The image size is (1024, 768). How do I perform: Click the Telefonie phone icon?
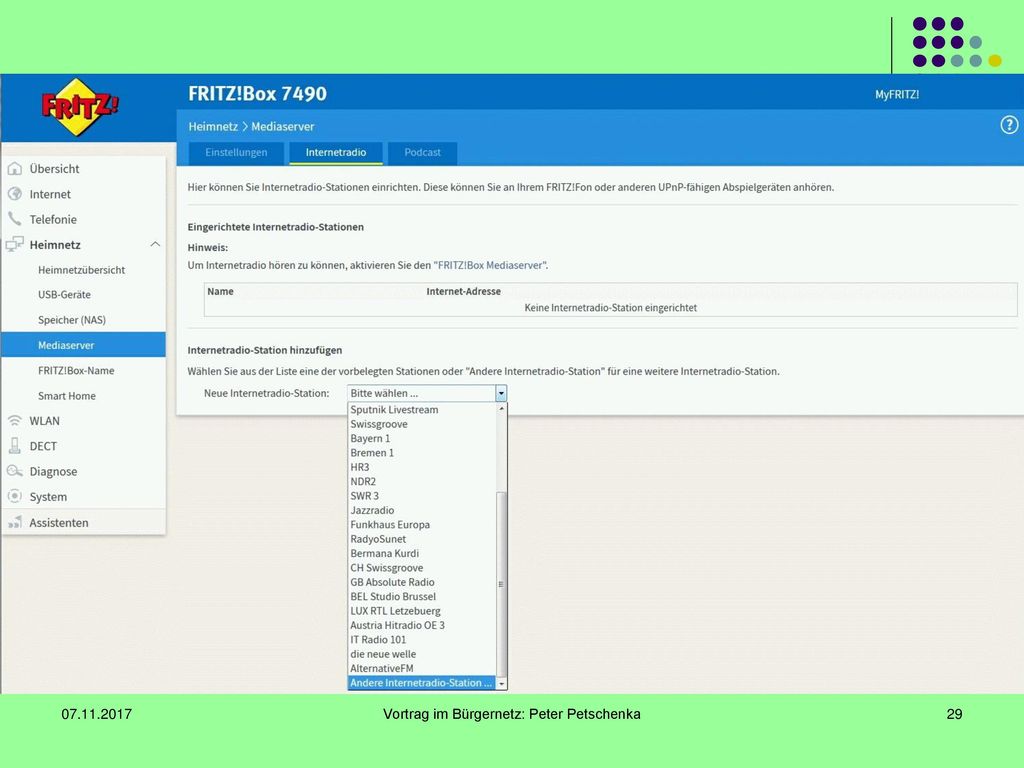pos(14,219)
